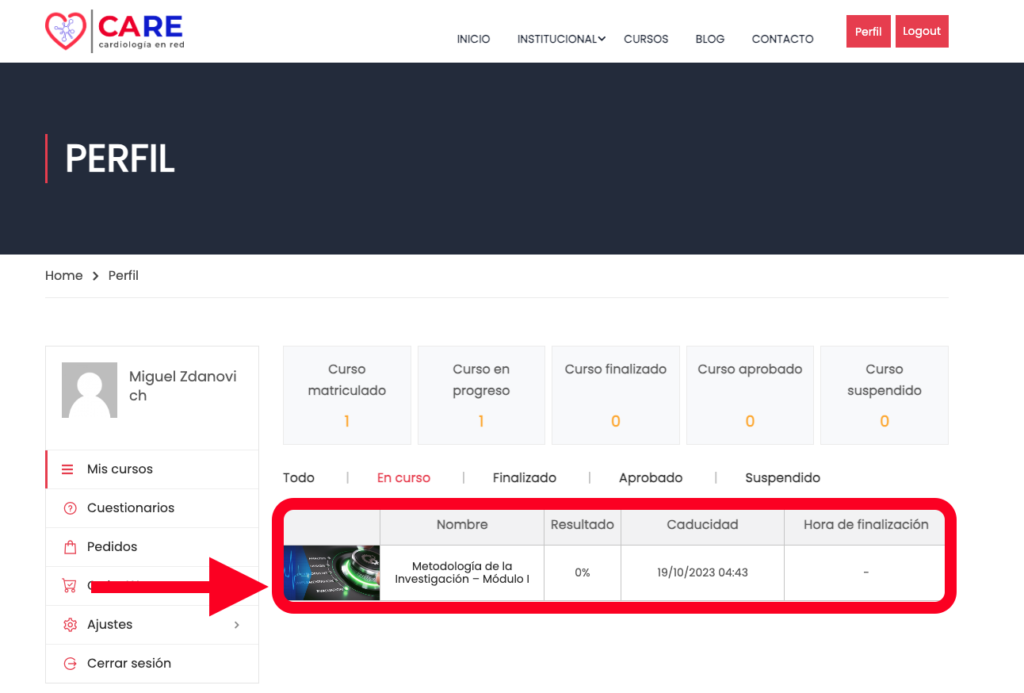Image resolution: width=1024 pixels, height=693 pixels.
Task: Open the Cursos menu item
Action: pyautogui.click(x=645, y=39)
